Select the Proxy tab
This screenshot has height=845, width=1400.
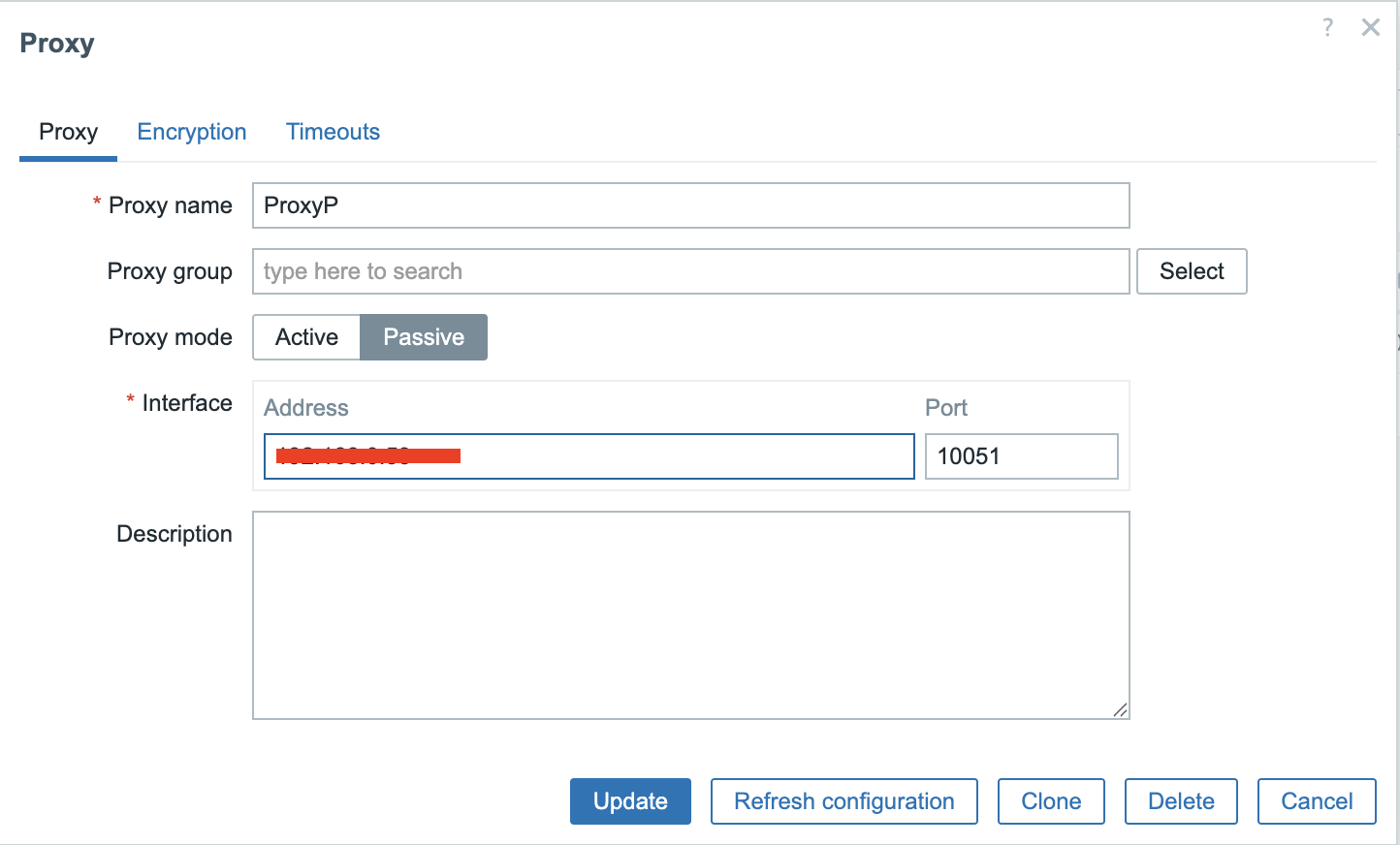pyautogui.click(x=68, y=132)
